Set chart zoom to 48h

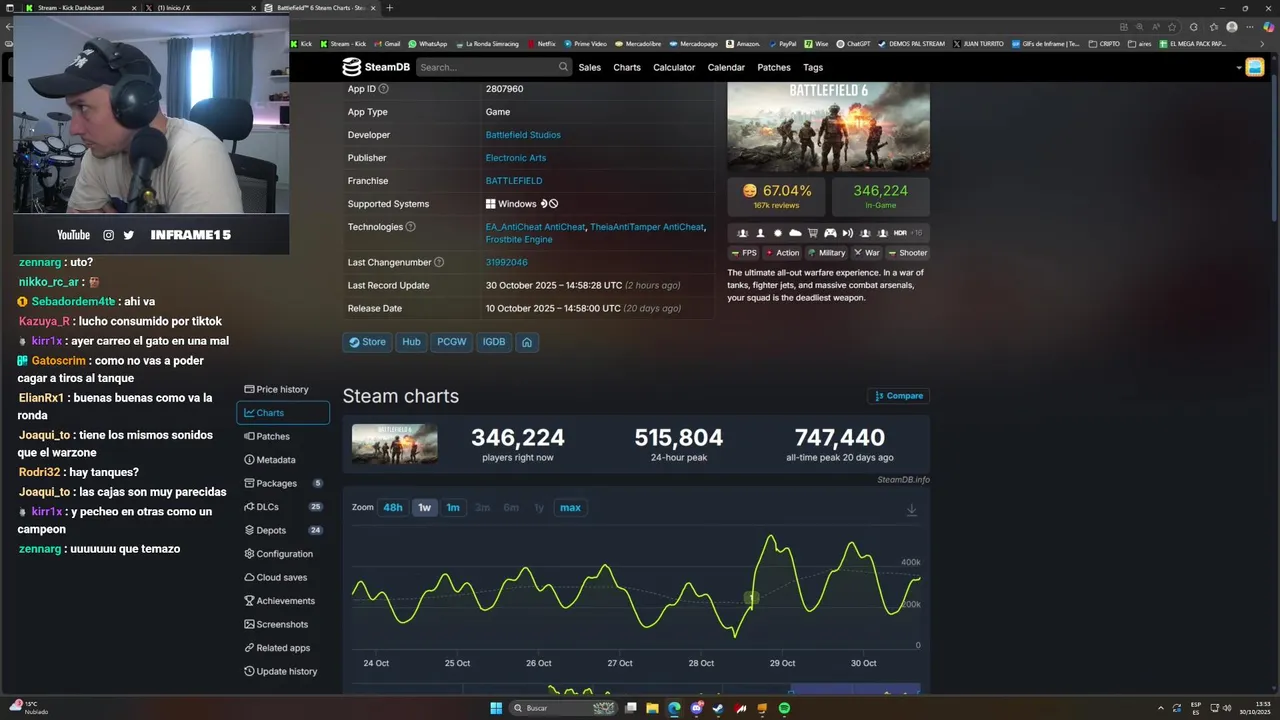click(x=393, y=508)
